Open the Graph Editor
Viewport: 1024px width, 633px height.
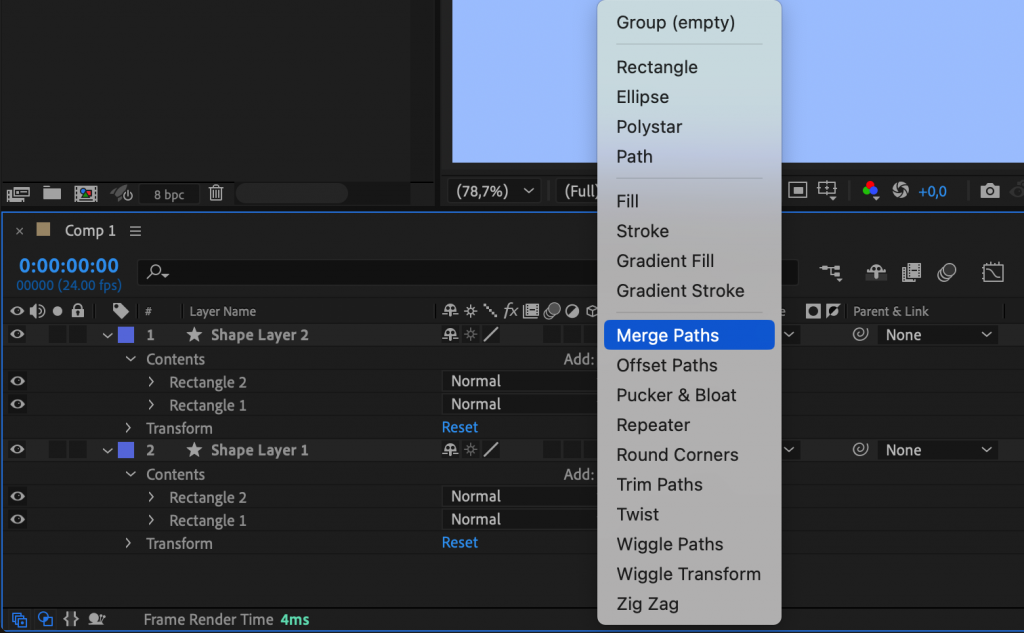click(x=993, y=272)
